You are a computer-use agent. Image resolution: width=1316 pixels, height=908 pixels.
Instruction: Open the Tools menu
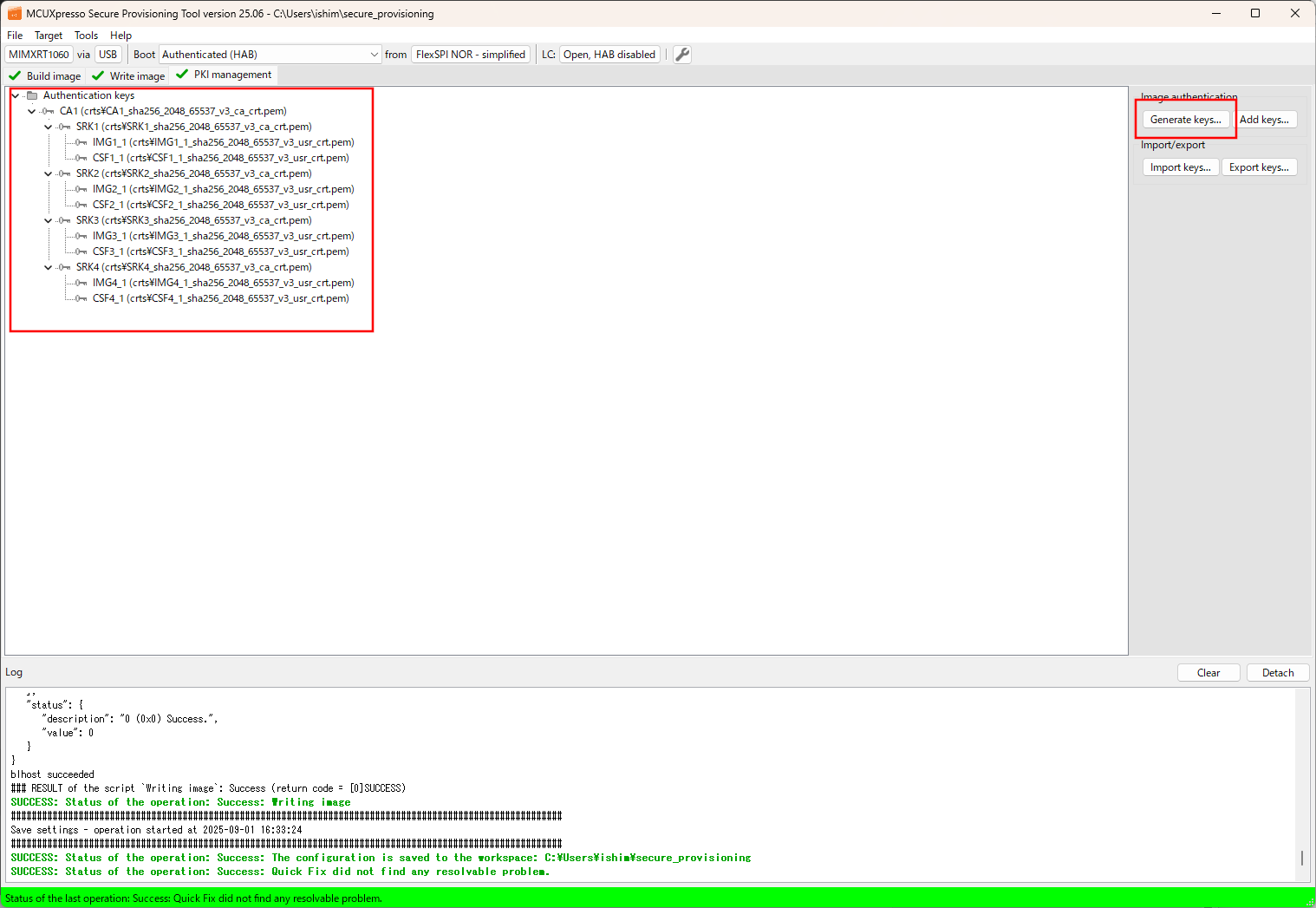pos(86,36)
